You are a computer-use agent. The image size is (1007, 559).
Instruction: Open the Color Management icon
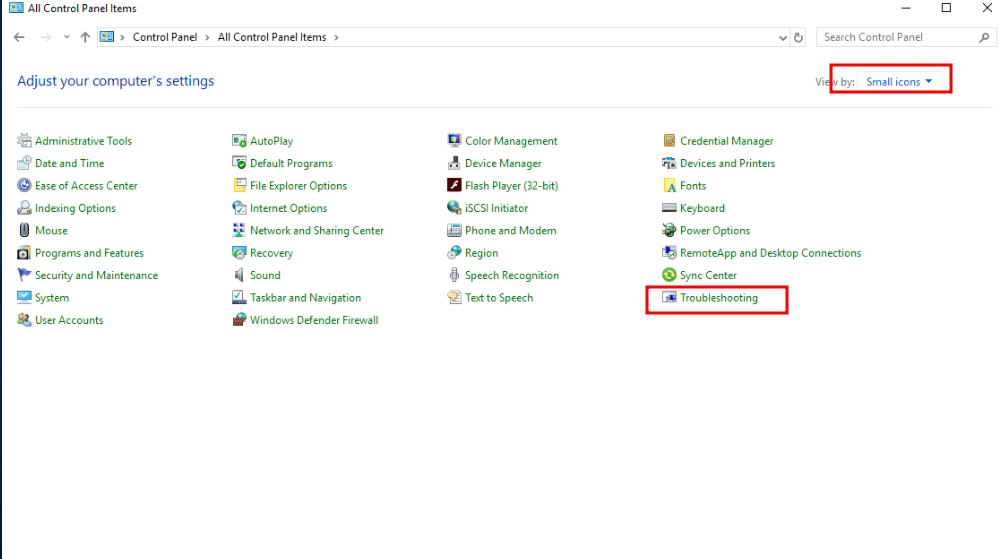pos(455,141)
